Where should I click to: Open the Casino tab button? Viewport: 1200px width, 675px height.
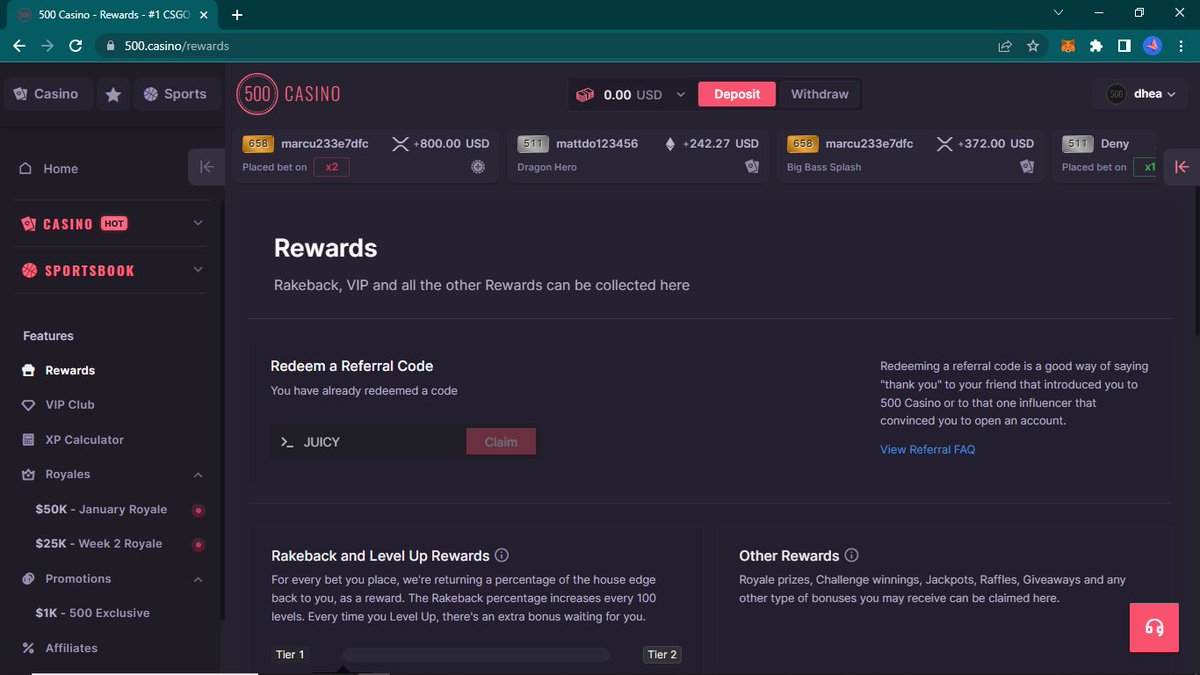point(47,94)
